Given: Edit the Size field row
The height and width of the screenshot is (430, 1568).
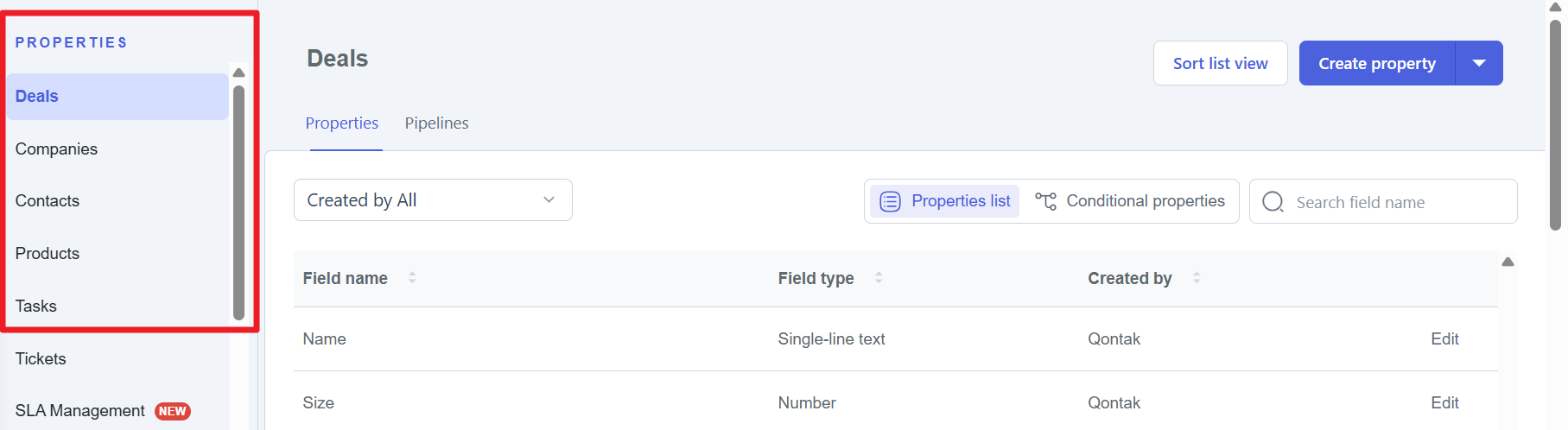Looking at the screenshot, I should click(1444, 403).
